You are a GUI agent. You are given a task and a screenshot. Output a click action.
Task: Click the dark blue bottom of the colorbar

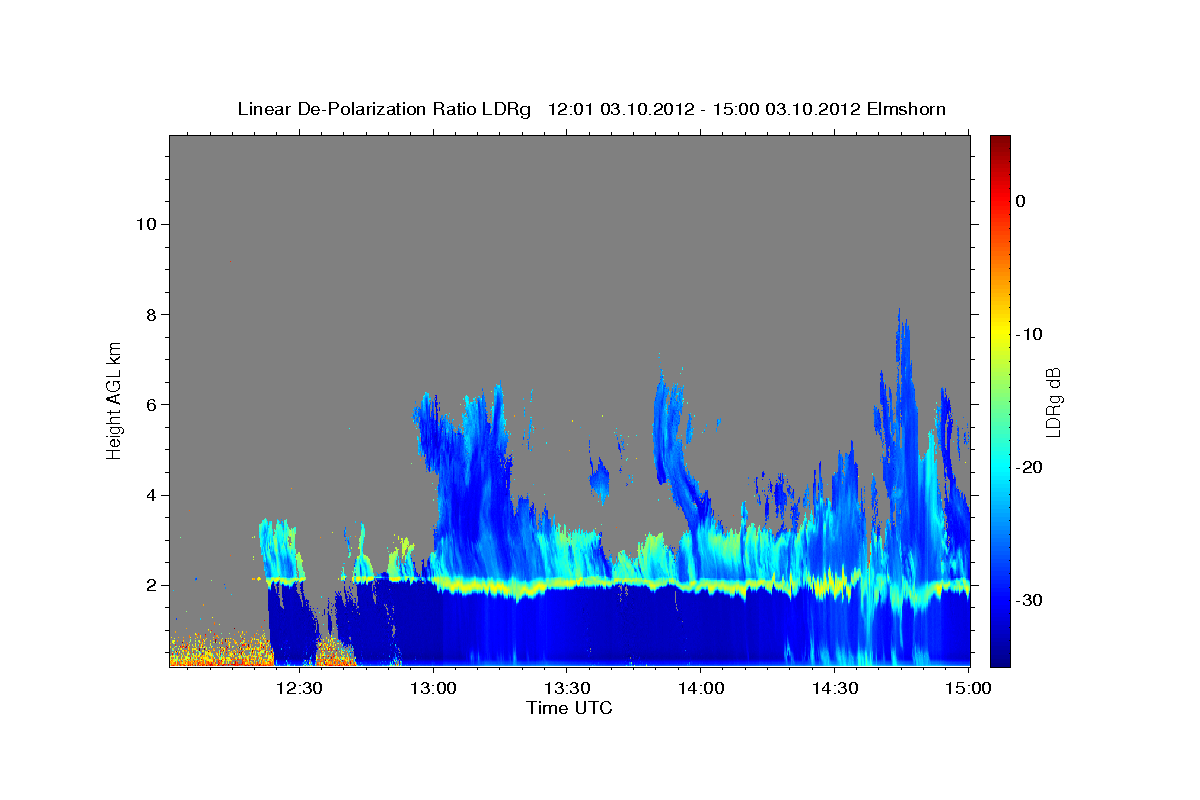pyautogui.click(x=1000, y=655)
